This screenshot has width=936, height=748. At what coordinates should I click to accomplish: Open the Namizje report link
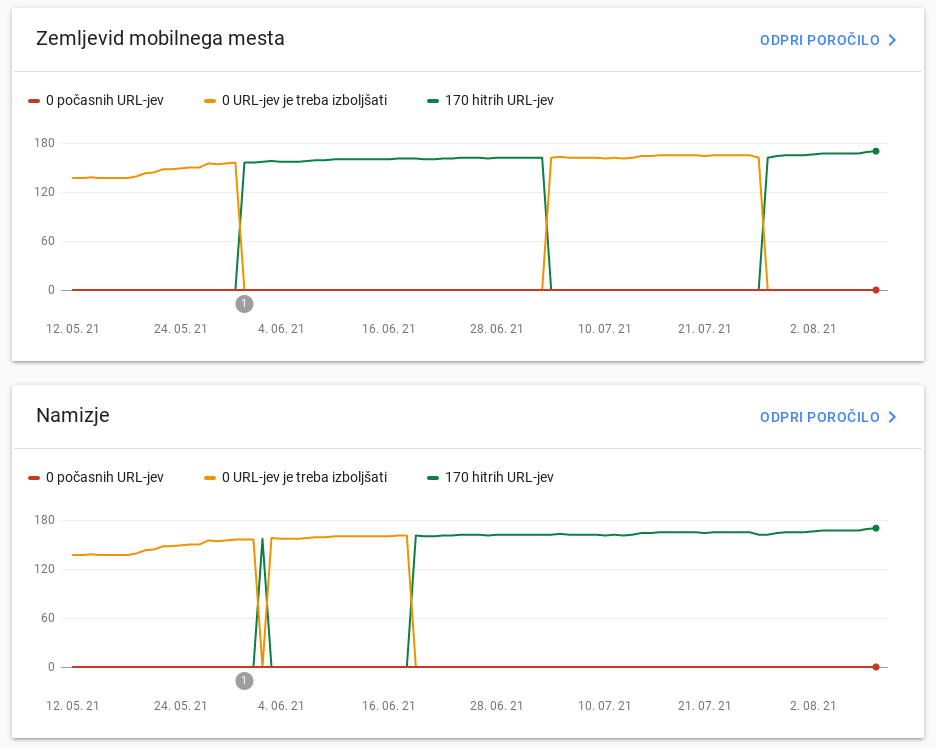pyautogui.click(x=819, y=417)
